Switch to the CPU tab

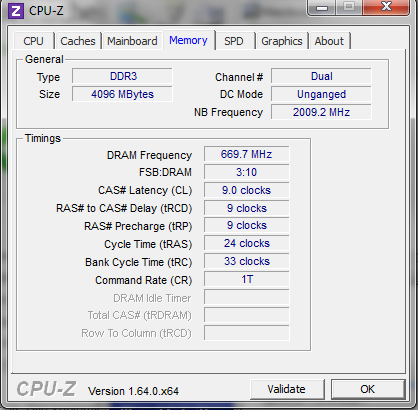click(x=33, y=41)
